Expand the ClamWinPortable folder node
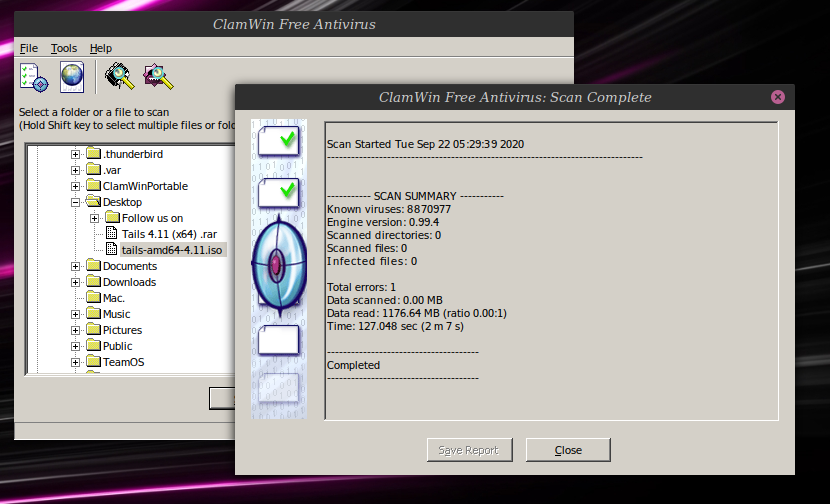The width and height of the screenshot is (830, 504). point(75,186)
